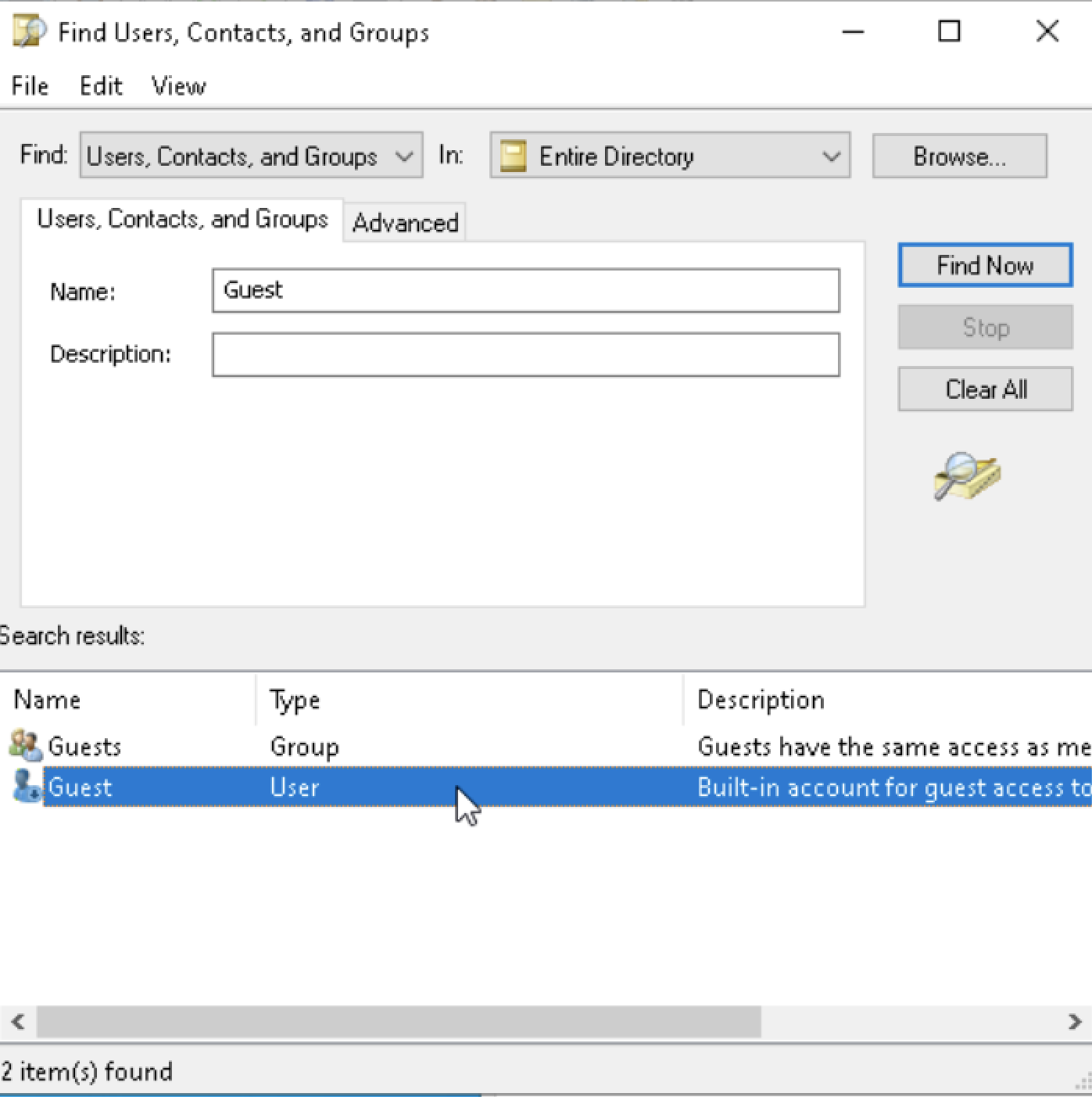Open the In: Entire Directory dropdown
The image size is (1092, 1097).
pyautogui.click(x=670, y=156)
